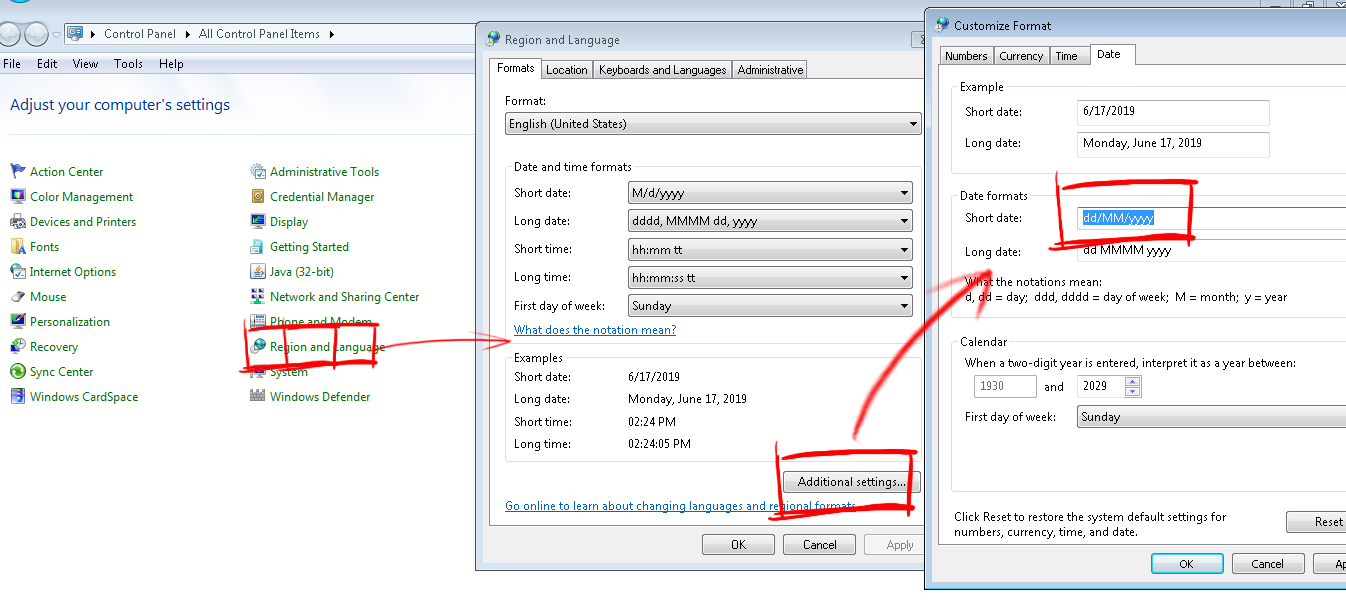Image resolution: width=1346 pixels, height=613 pixels.
Task: Open the Windows Defender icon
Action: (258, 397)
